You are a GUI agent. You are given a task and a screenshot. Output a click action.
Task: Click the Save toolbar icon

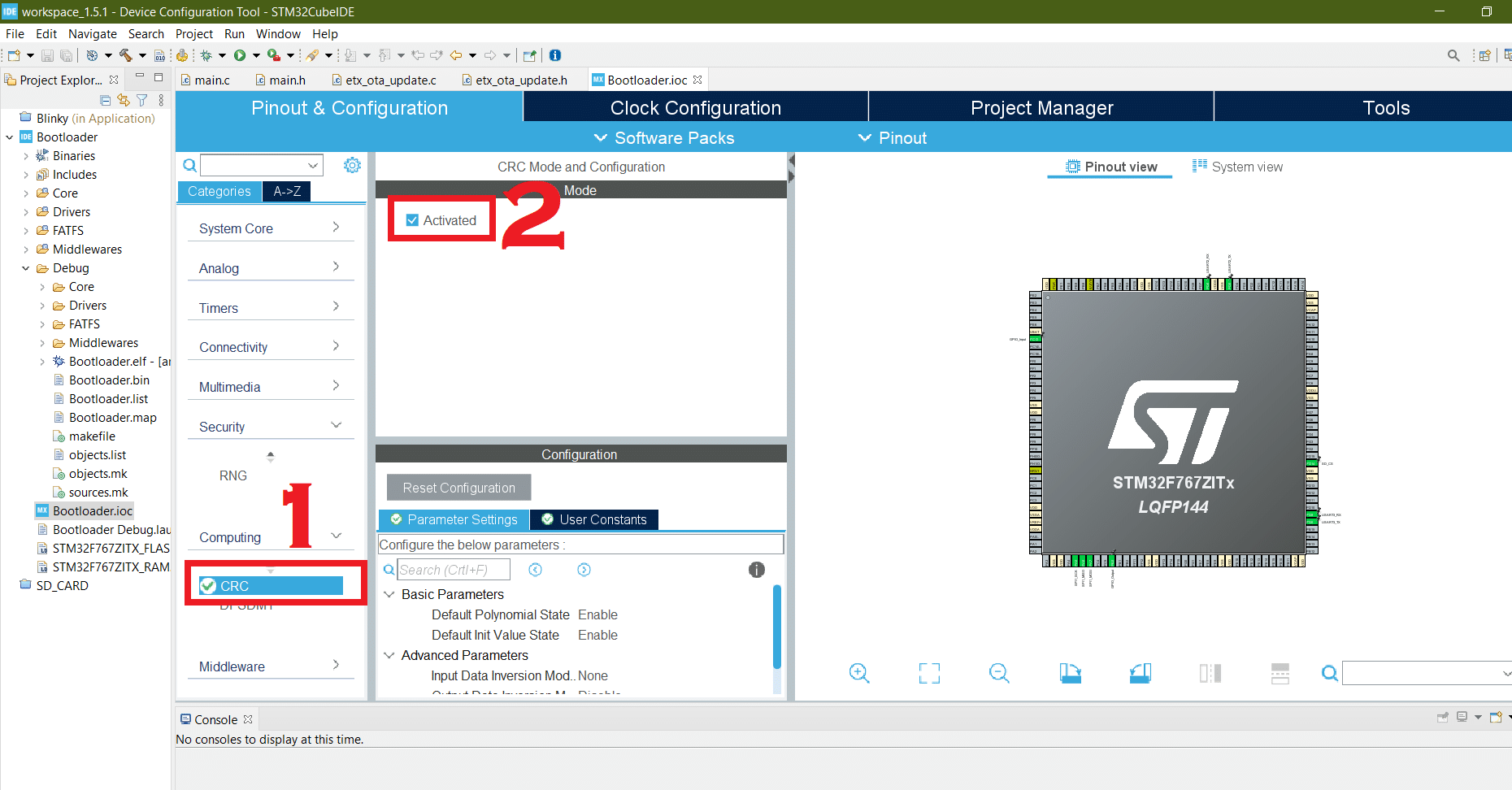pyautogui.click(x=47, y=55)
